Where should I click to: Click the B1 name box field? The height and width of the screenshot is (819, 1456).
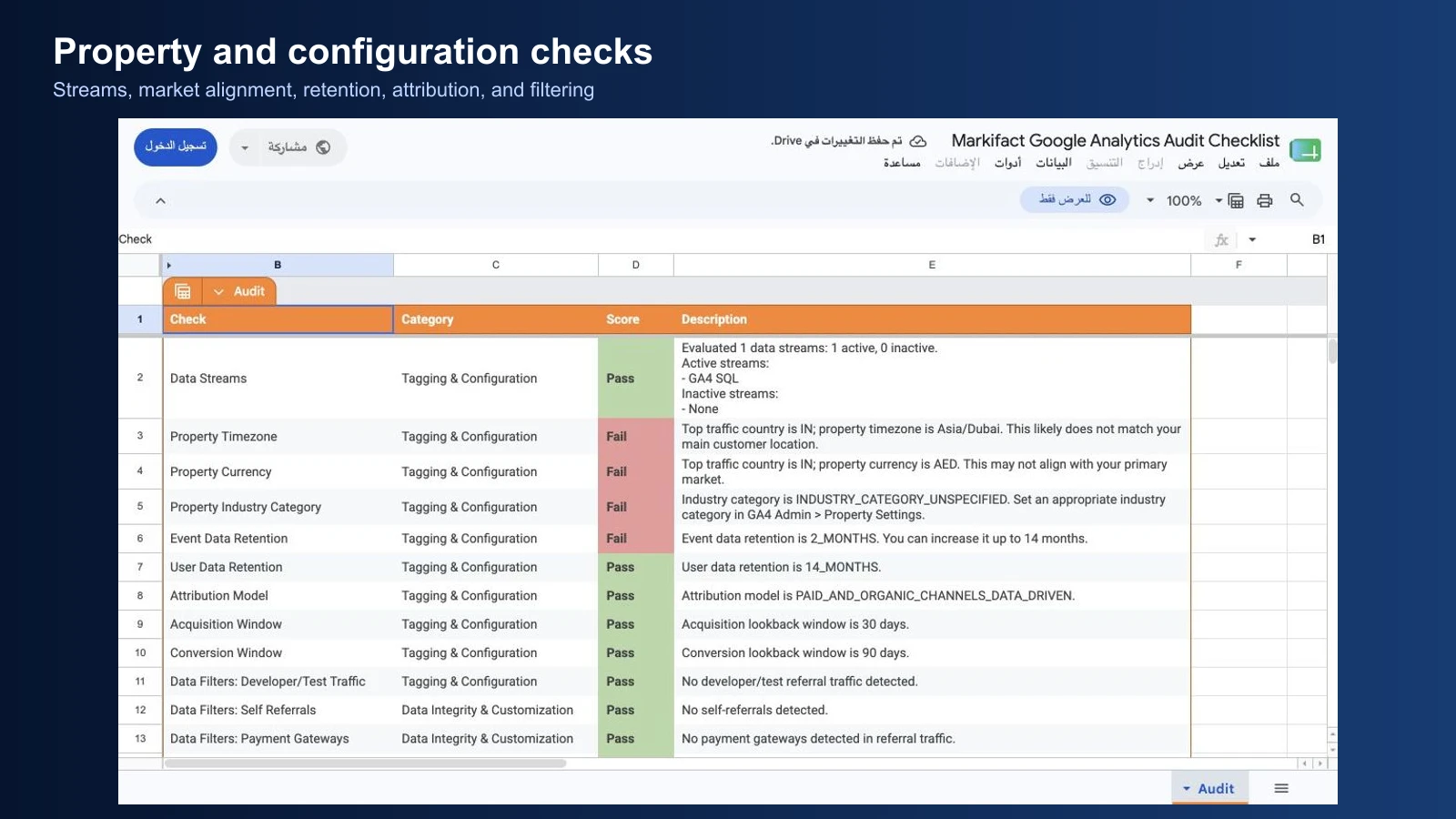1319,239
